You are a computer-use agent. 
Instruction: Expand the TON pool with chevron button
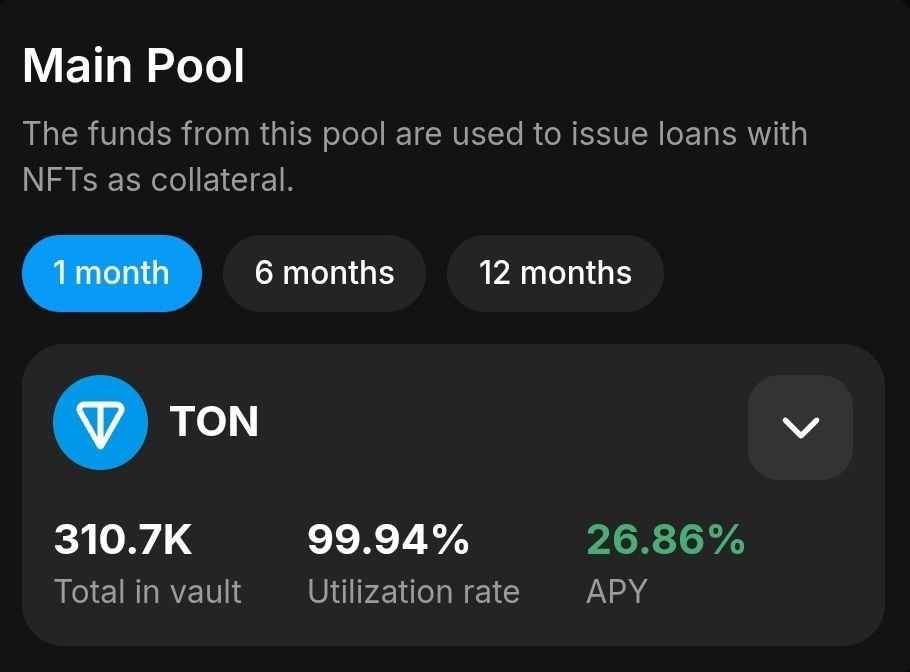pos(800,427)
